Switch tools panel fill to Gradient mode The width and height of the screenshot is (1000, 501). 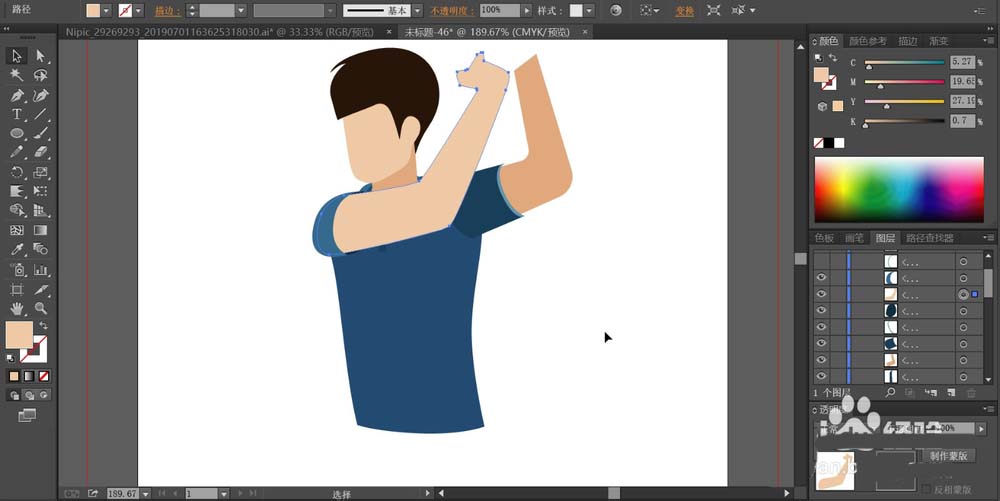coord(29,376)
